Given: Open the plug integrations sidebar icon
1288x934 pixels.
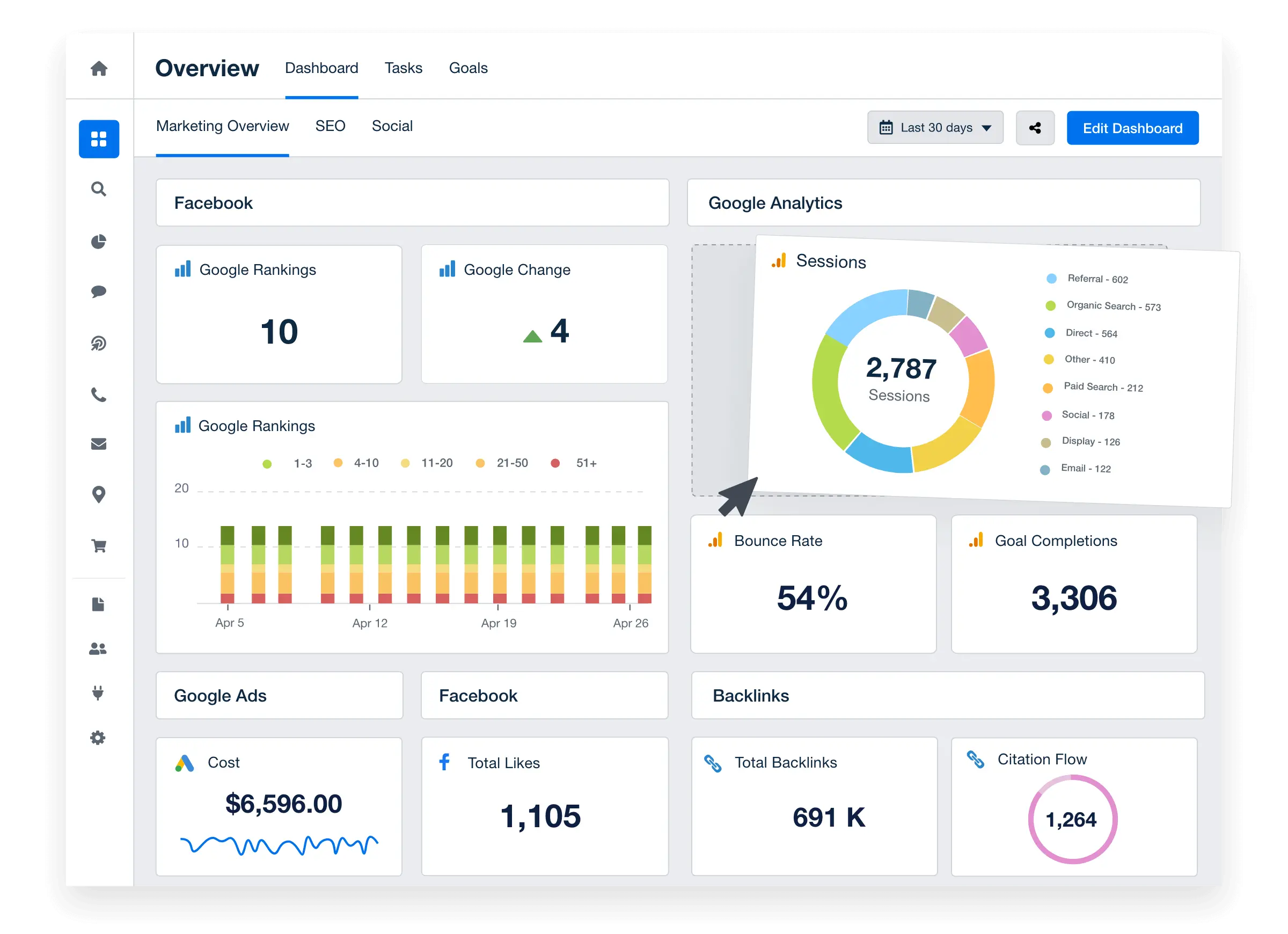Looking at the screenshot, I should tap(98, 693).
